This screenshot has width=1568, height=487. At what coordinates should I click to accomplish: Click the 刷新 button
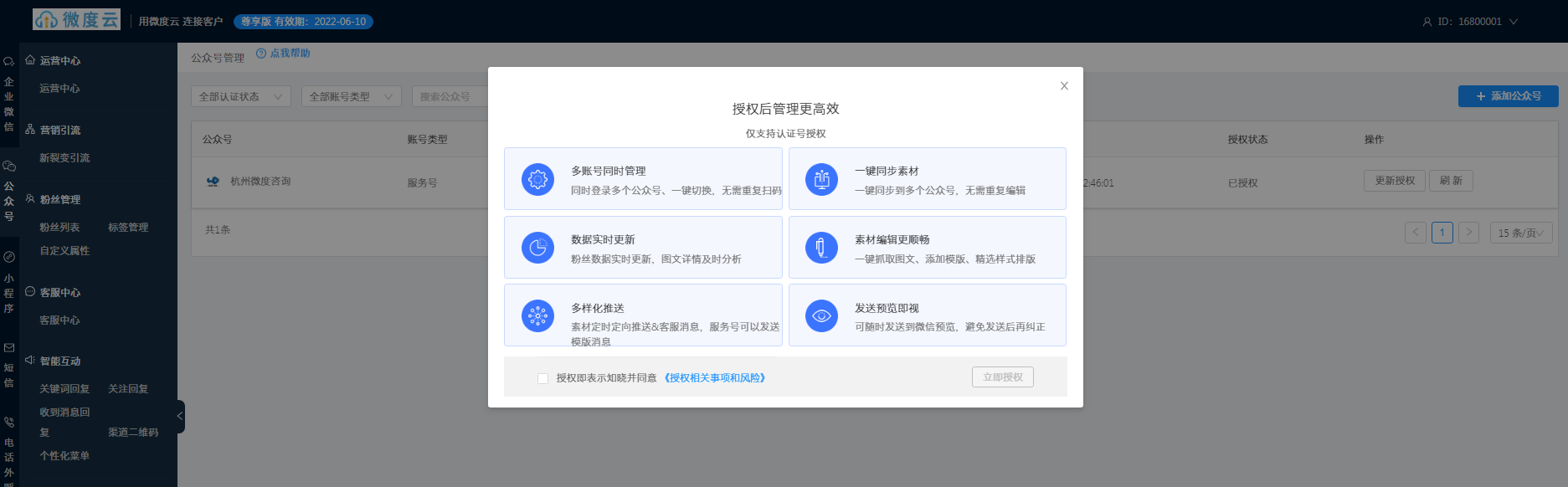[1451, 181]
